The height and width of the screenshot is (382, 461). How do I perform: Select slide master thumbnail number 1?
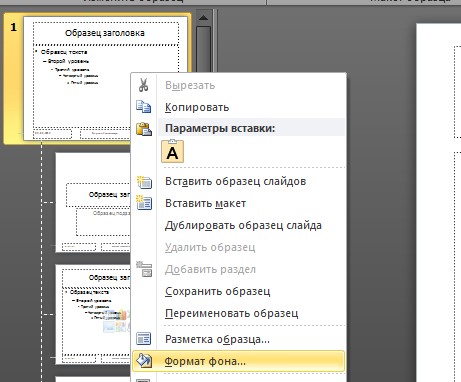point(97,79)
